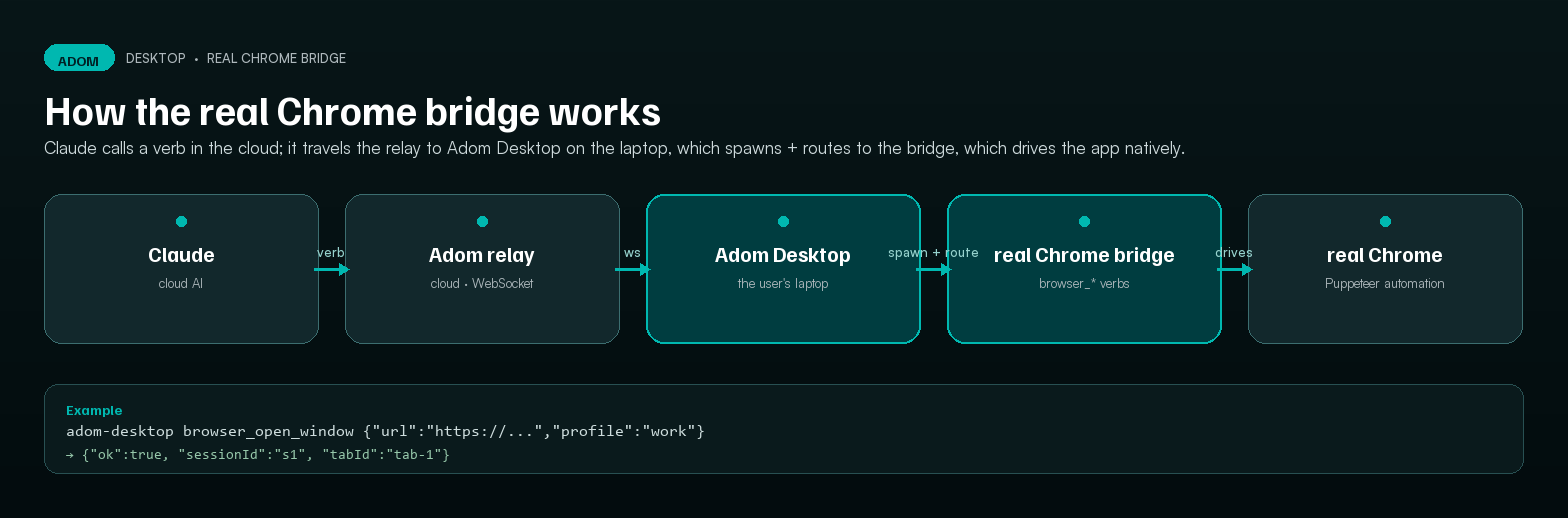Select the Adom relay card title

tap(482, 256)
